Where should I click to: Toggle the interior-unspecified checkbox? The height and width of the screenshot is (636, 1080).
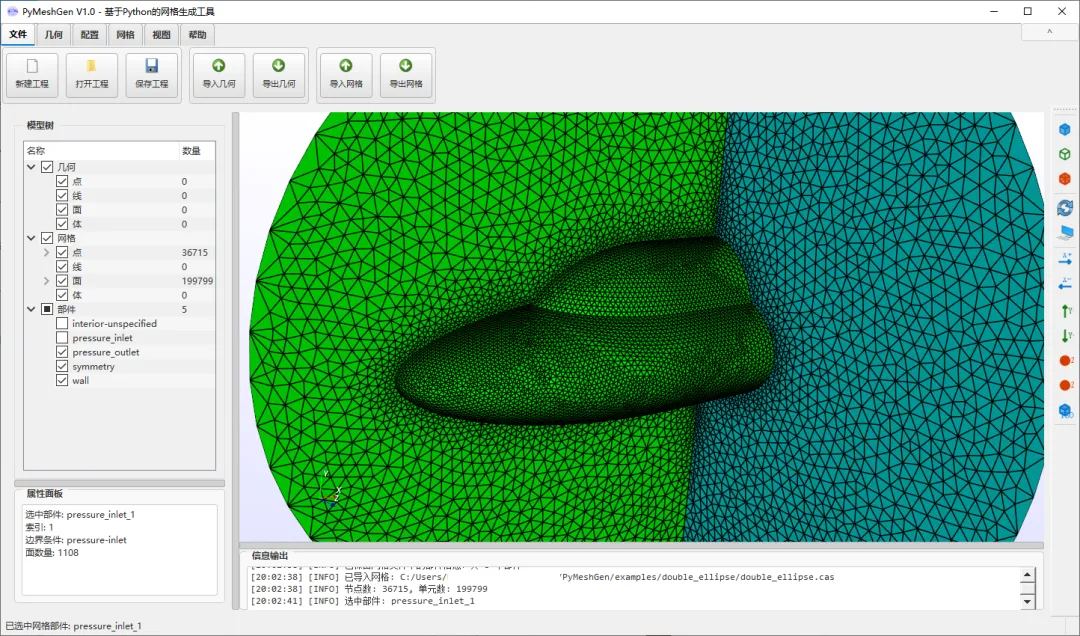tap(63, 324)
